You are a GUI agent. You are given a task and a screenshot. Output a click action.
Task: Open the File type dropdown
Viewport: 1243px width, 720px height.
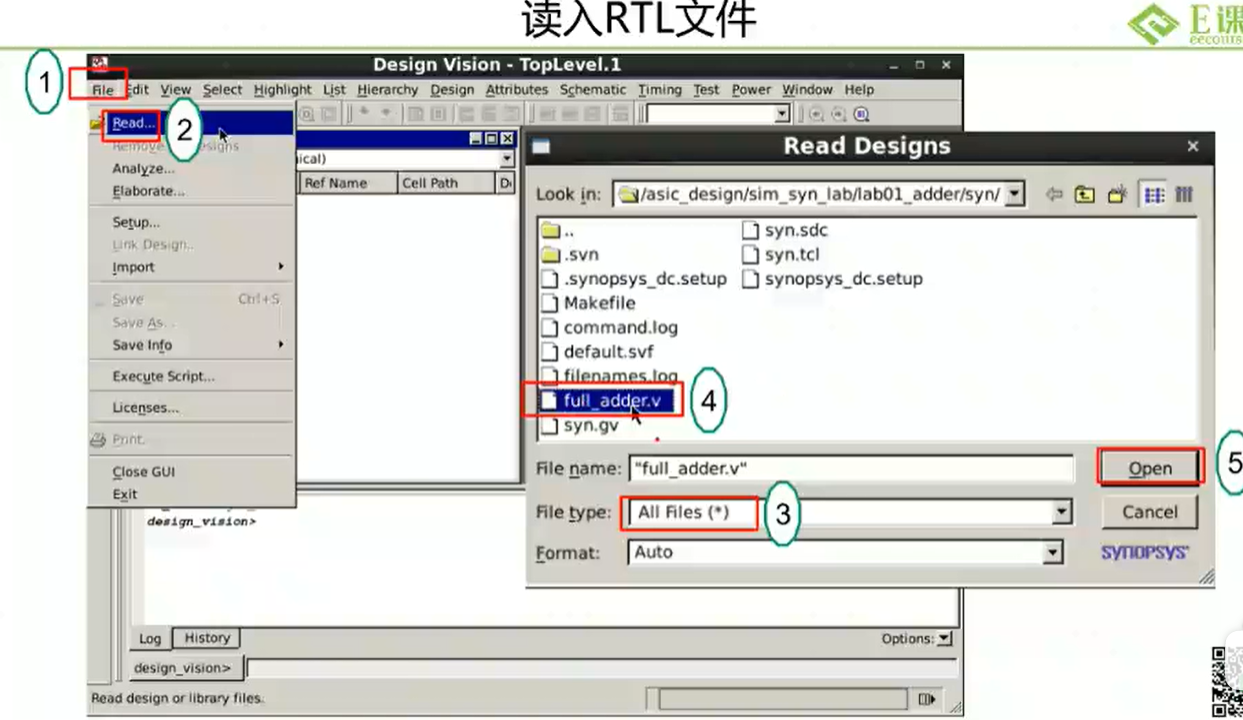point(1061,512)
